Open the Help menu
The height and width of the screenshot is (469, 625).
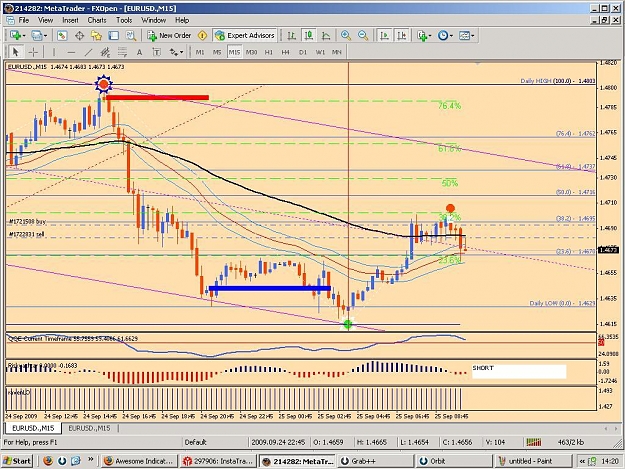click(x=182, y=20)
